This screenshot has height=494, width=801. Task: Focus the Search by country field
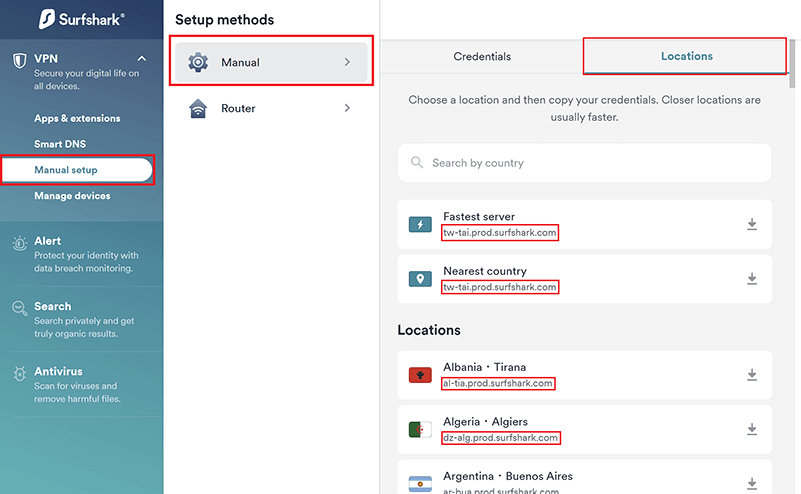(584, 163)
